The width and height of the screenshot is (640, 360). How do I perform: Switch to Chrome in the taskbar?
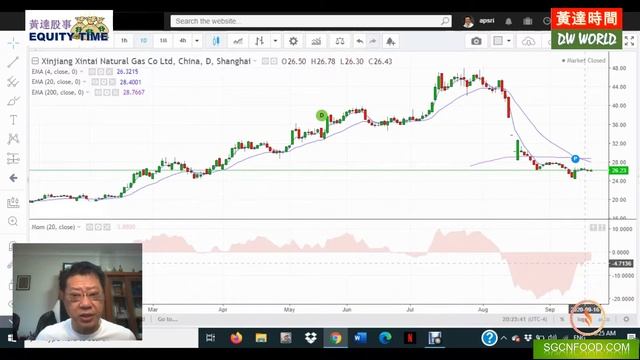(x=336, y=338)
